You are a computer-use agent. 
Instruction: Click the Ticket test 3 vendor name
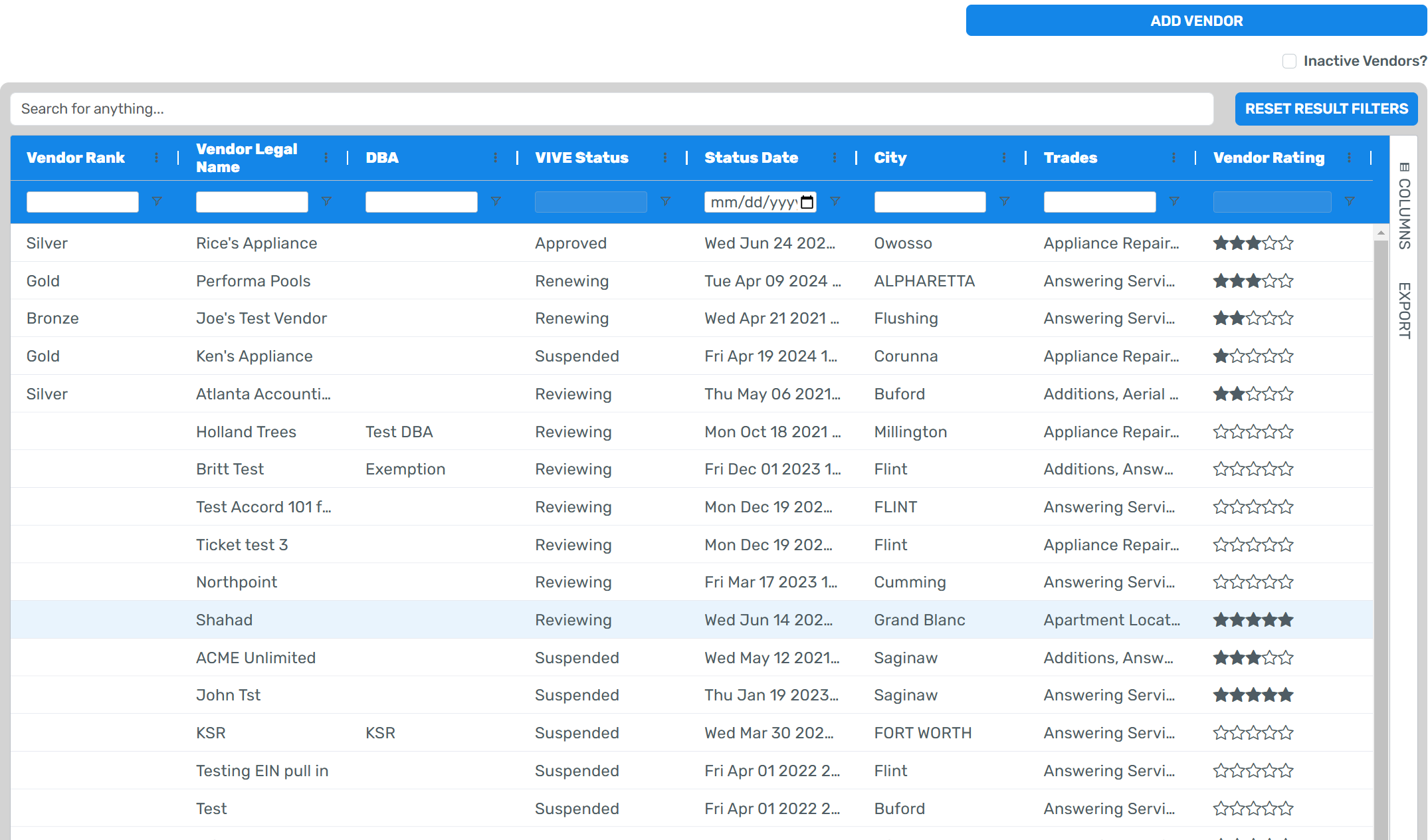(x=242, y=545)
